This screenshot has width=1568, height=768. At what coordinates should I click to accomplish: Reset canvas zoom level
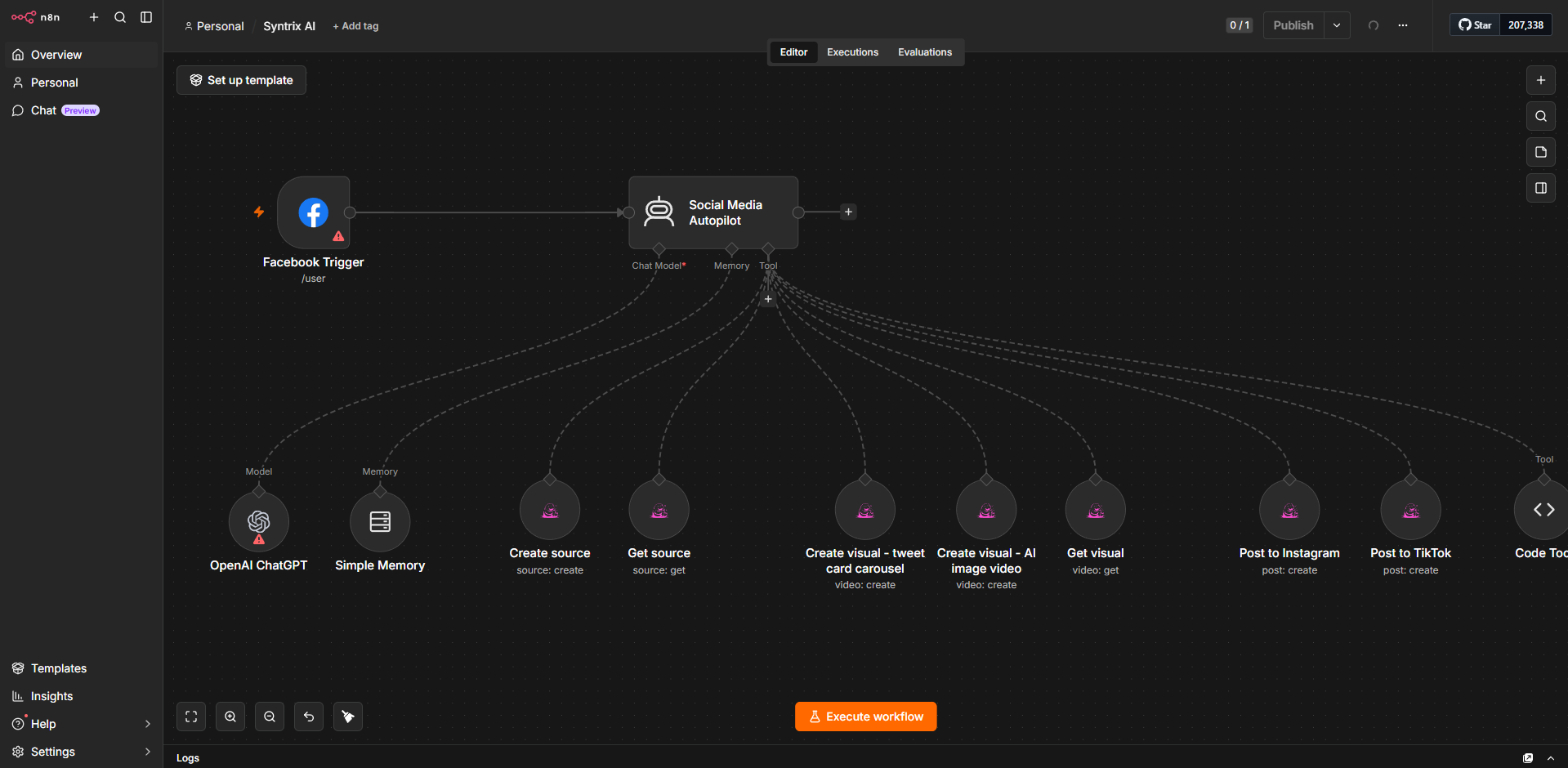click(x=309, y=717)
